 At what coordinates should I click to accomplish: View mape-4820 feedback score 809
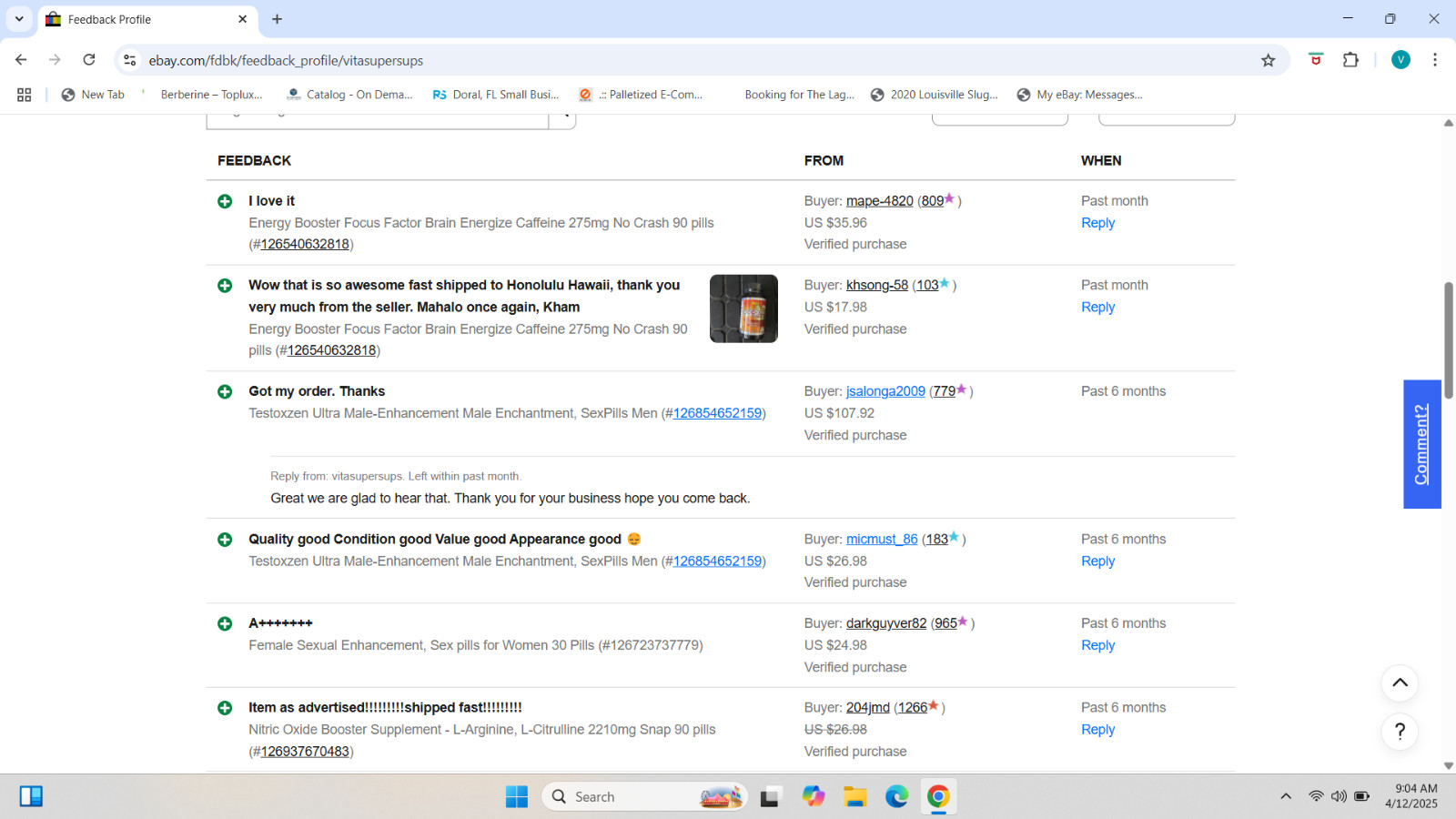coord(932,201)
